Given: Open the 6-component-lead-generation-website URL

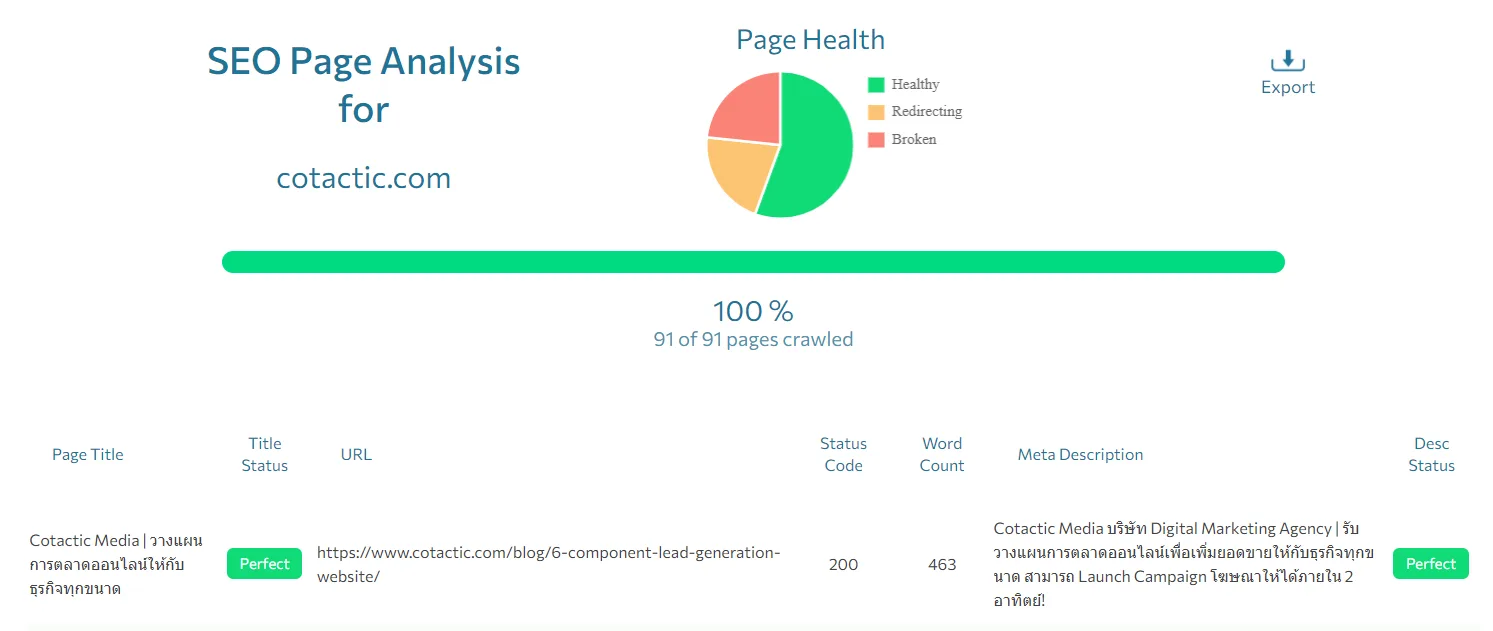Looking at the screenshot, I should (x=547, y=564).
